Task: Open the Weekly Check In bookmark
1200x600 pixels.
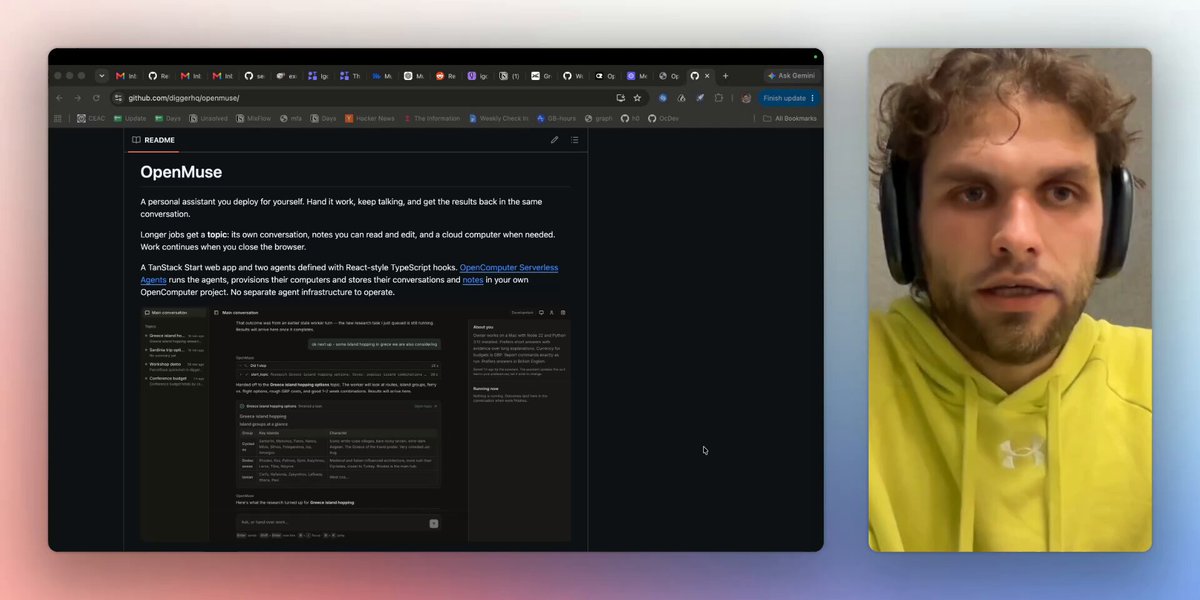Action: [x=499, y=118]
